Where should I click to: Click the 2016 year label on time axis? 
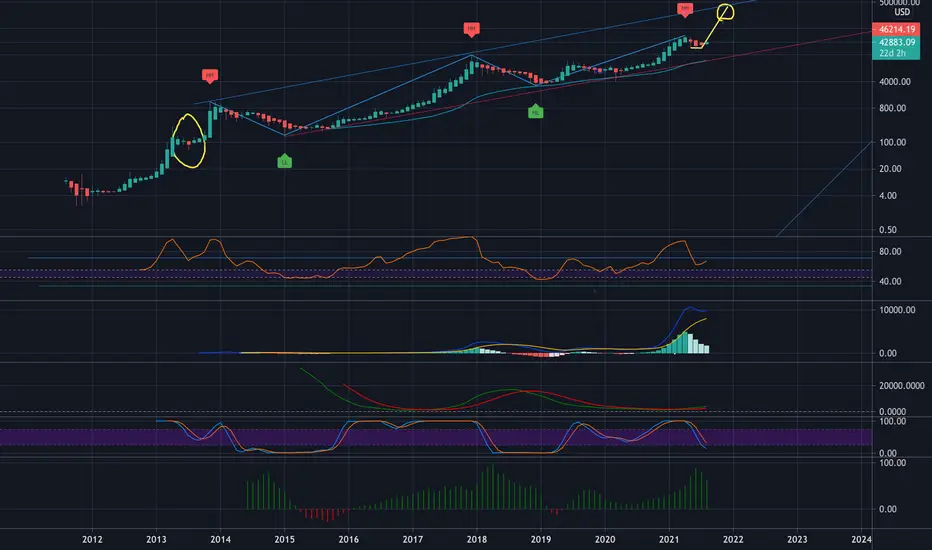point(349,540)
